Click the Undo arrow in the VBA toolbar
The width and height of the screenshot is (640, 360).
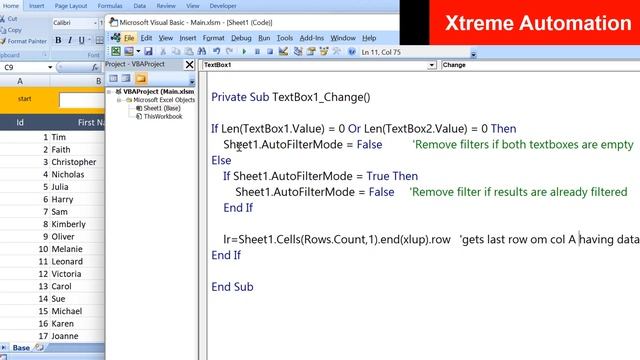click(216, 51)
